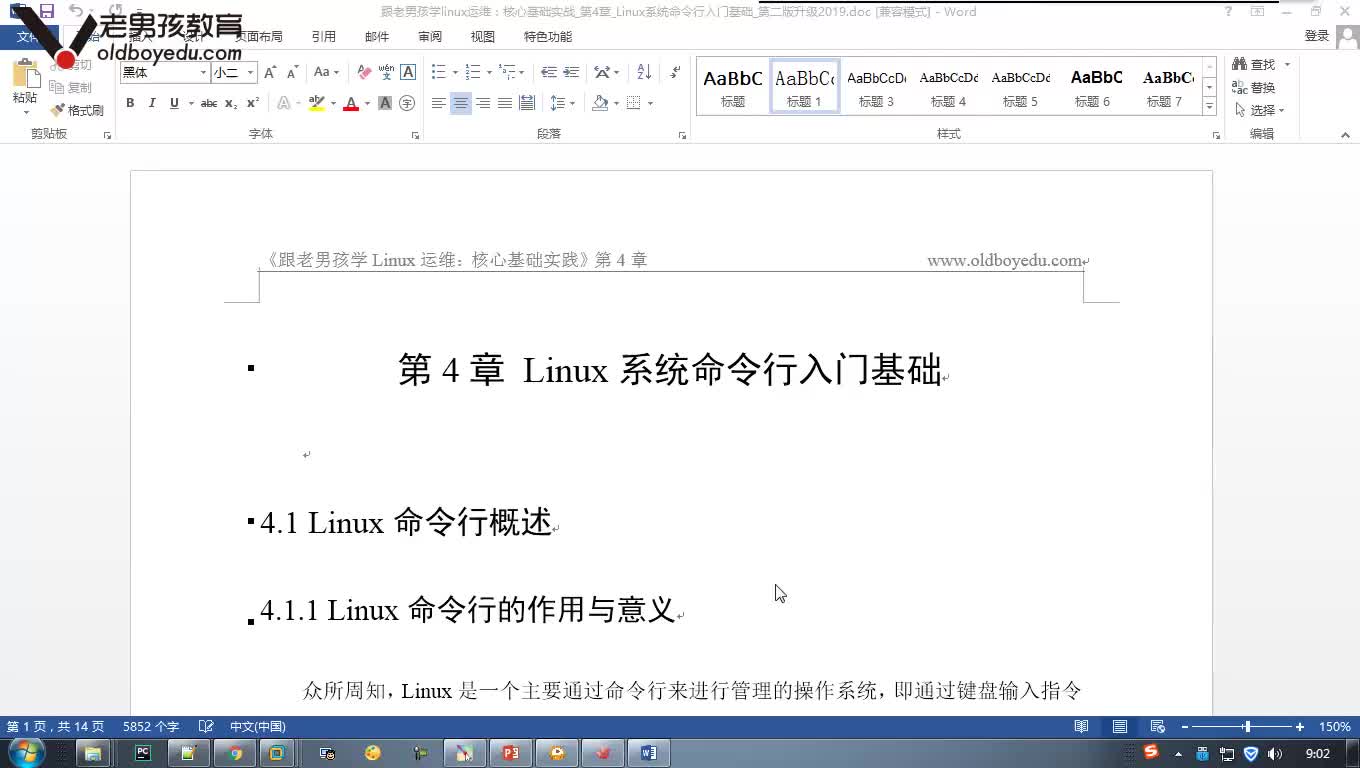Apply distributed alignment
The image size is (1360, 768).
pyautogui.click(x=527, y=103)
